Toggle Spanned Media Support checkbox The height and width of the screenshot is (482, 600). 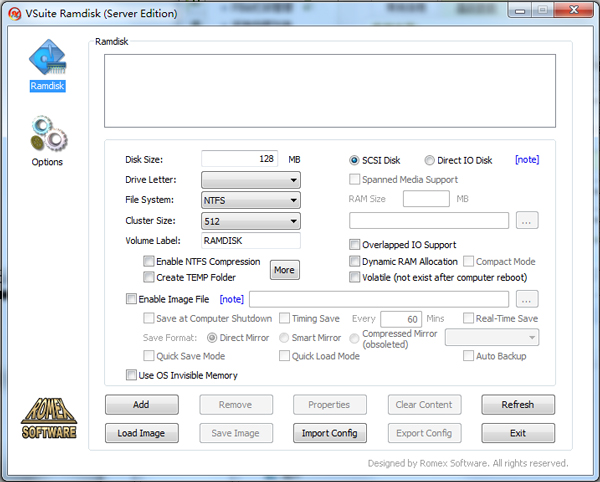tap(355, 179)
